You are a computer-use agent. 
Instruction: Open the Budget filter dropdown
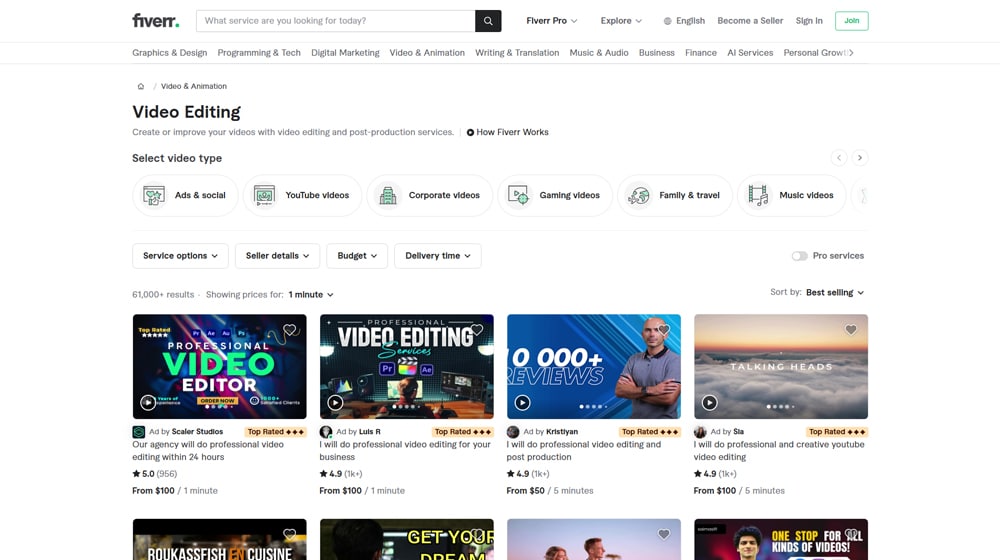(x=357, y=256)
